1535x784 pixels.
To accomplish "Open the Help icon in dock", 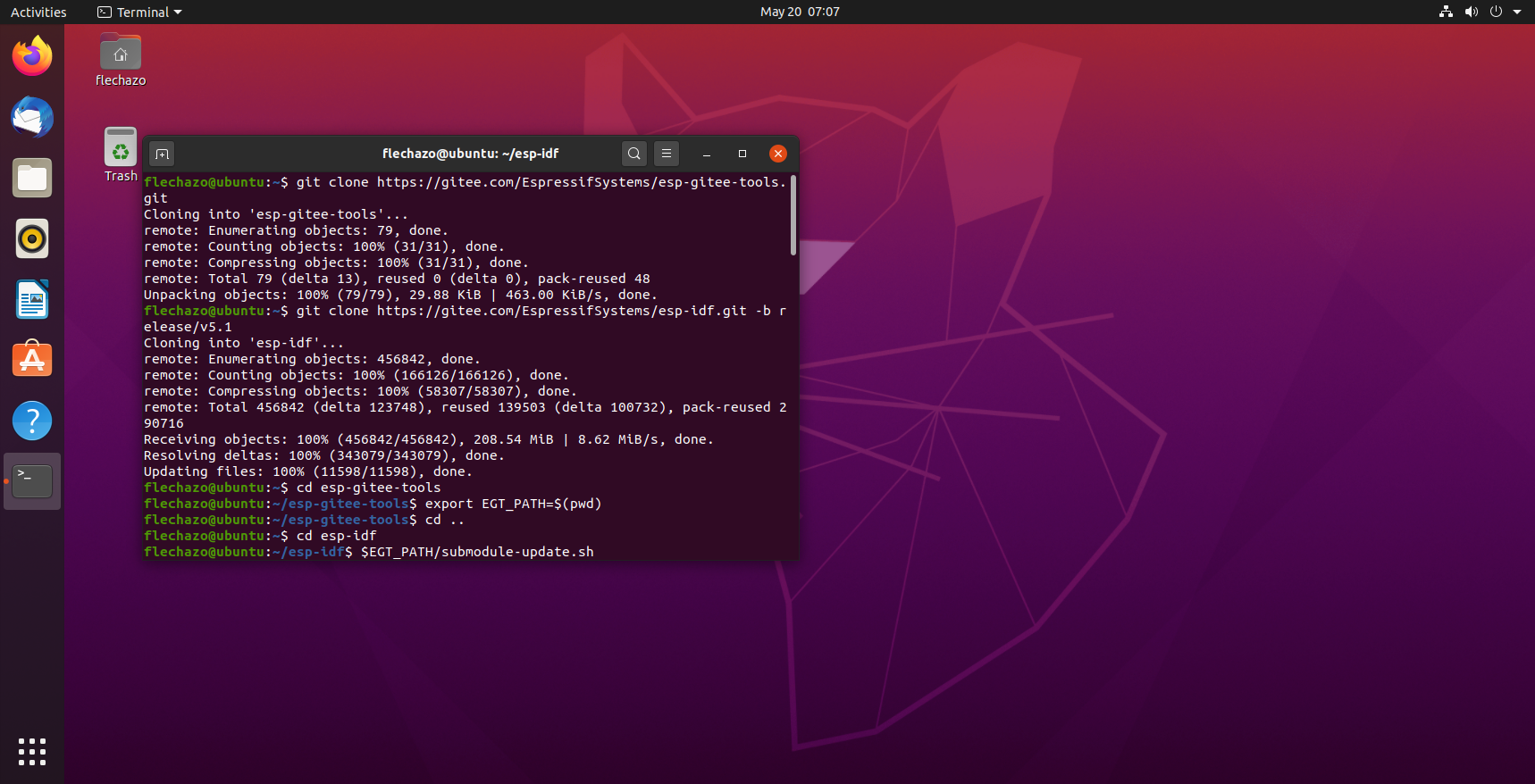I will click(x=32, y=421).
